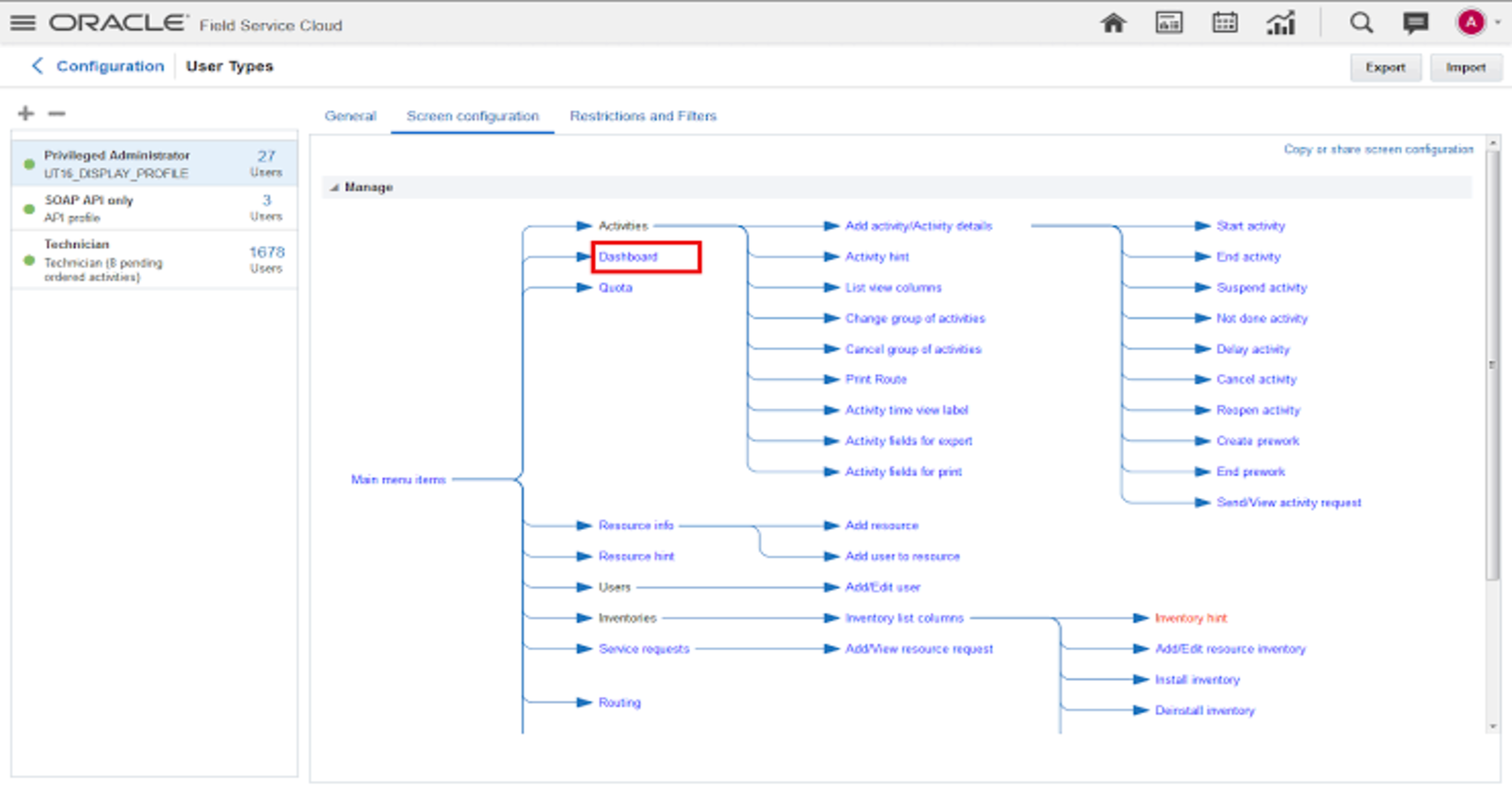Switch to the General tab
This screenshot has height=793, width=1512.
(x=350, y=116)
